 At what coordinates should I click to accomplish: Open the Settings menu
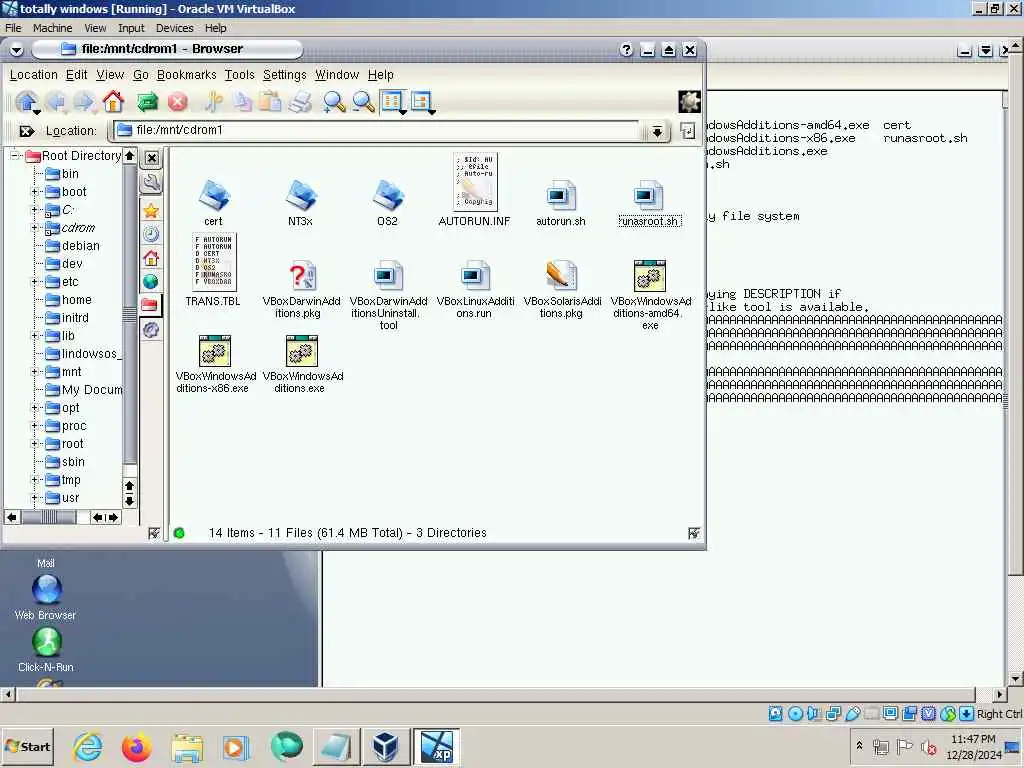(x=285, y=75)
